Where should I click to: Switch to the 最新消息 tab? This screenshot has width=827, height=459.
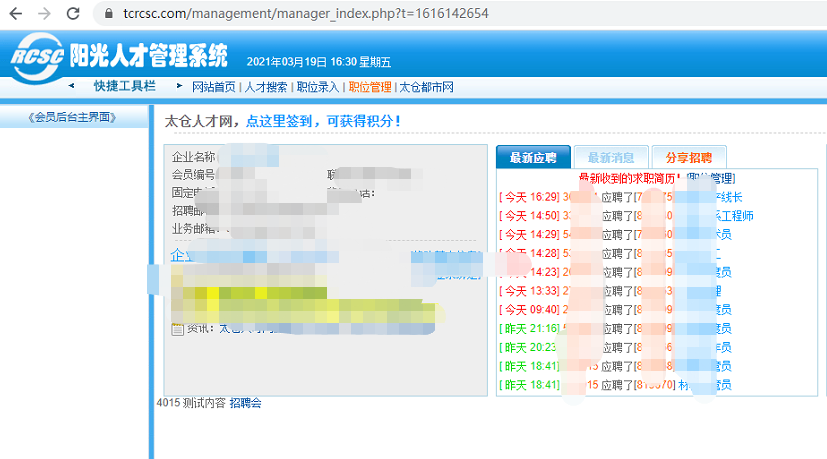coord(611,157)
